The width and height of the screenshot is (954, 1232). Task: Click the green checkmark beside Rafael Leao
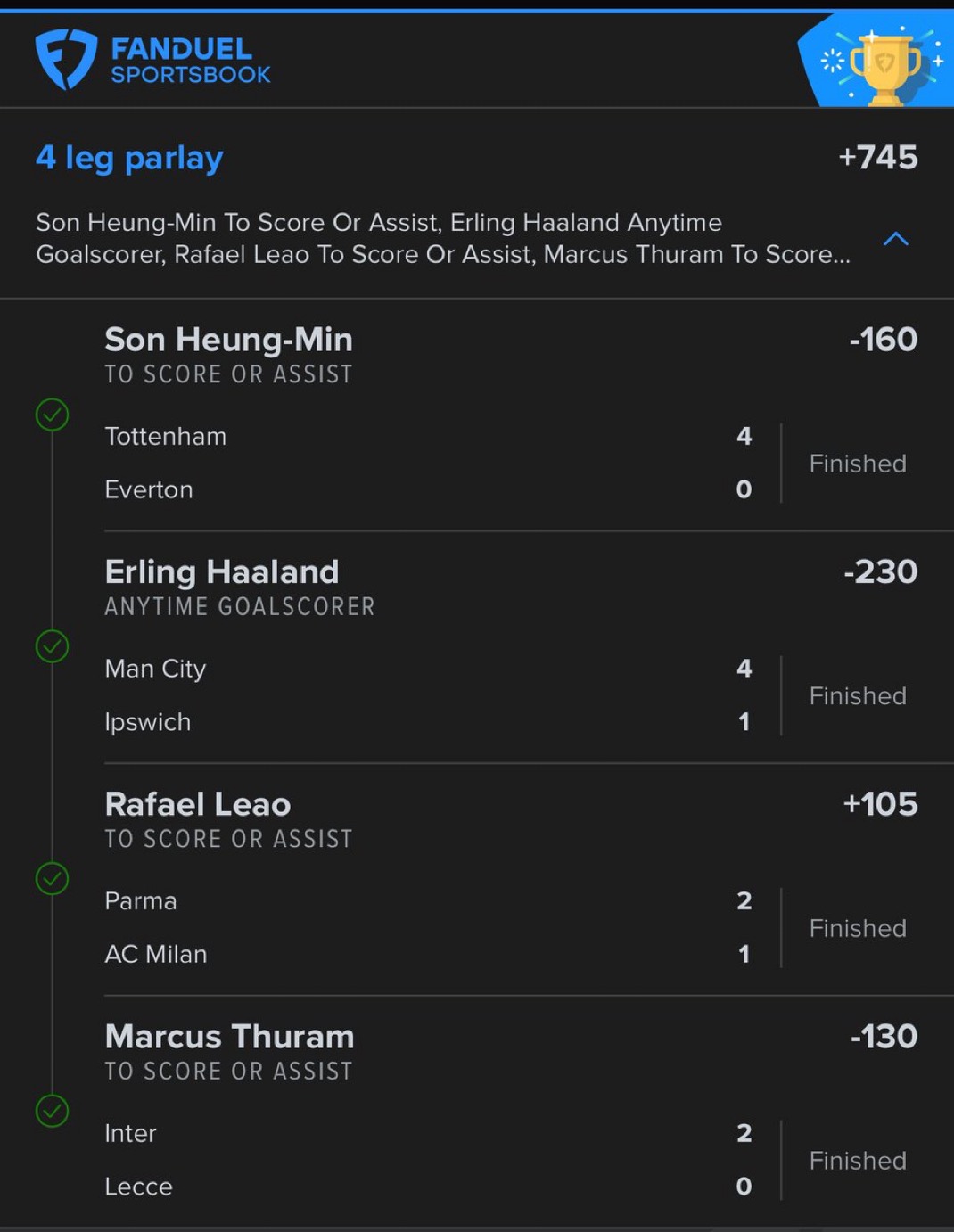[52, 879]
